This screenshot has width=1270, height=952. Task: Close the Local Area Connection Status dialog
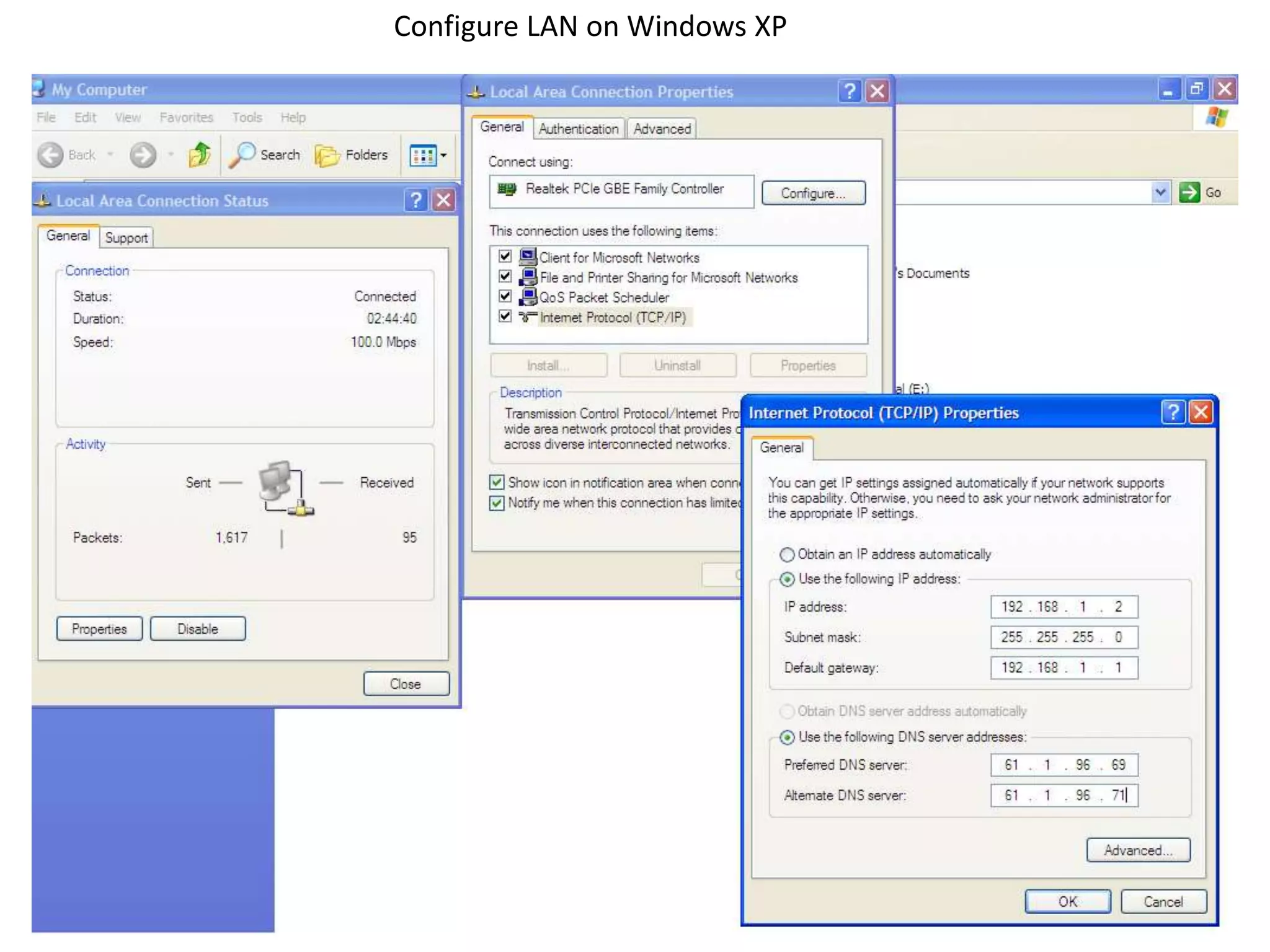coord(444,200)
